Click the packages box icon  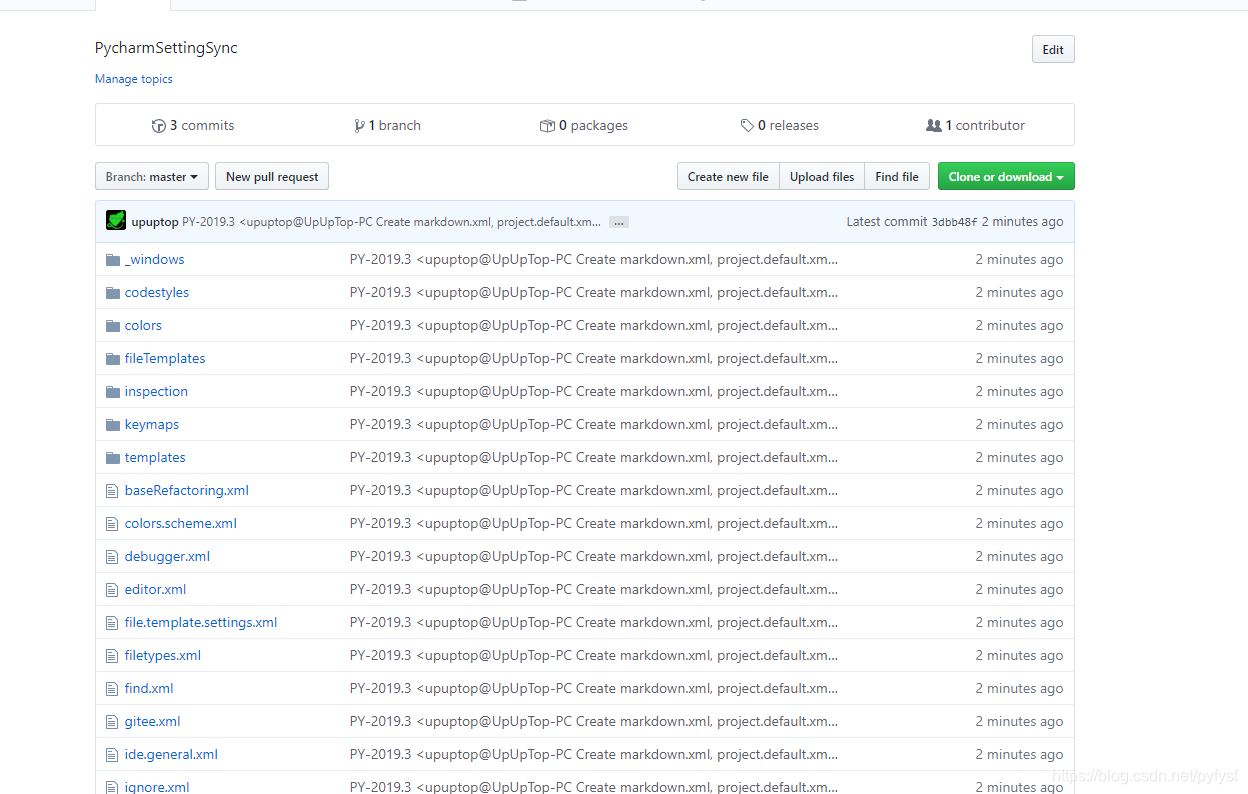(547, 126)
